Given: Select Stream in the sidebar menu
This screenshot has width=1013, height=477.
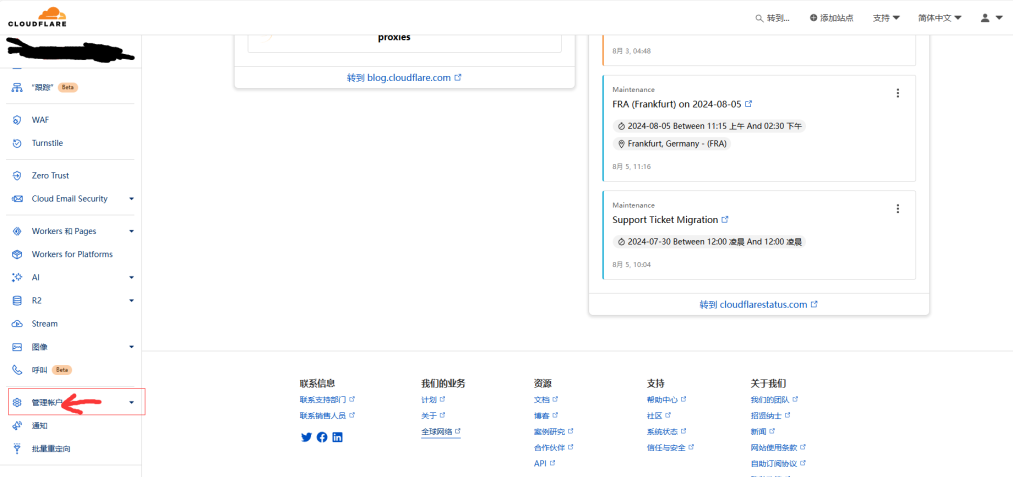Looking at the screenshot, I should coord(45,324).
